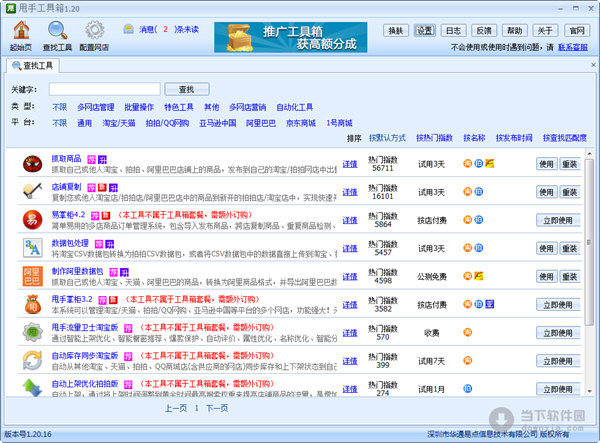Sort by 按查找匹配度
This screenshot has width=600, height=443.
click(565, 138)
